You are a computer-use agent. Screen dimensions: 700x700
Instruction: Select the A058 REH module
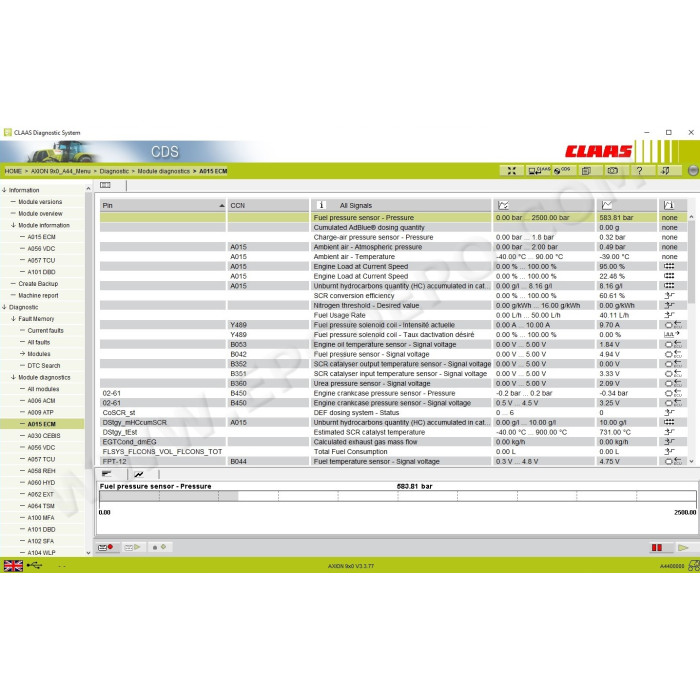click(x=42, y=471)
